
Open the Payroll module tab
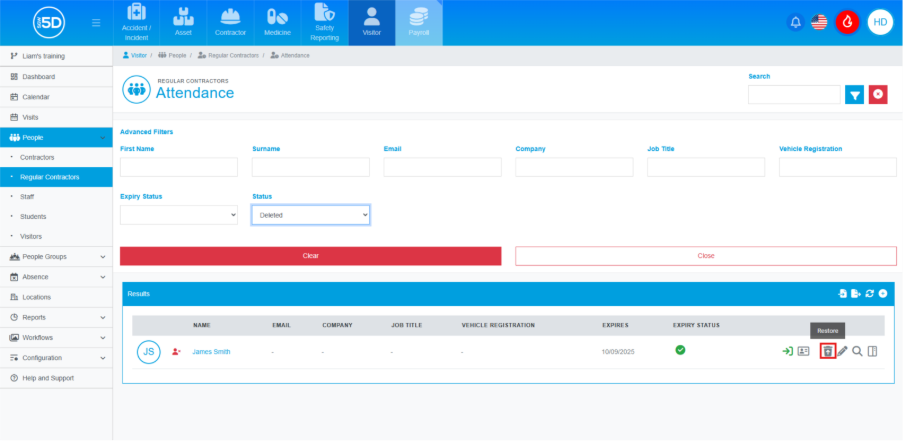[418, 23]
